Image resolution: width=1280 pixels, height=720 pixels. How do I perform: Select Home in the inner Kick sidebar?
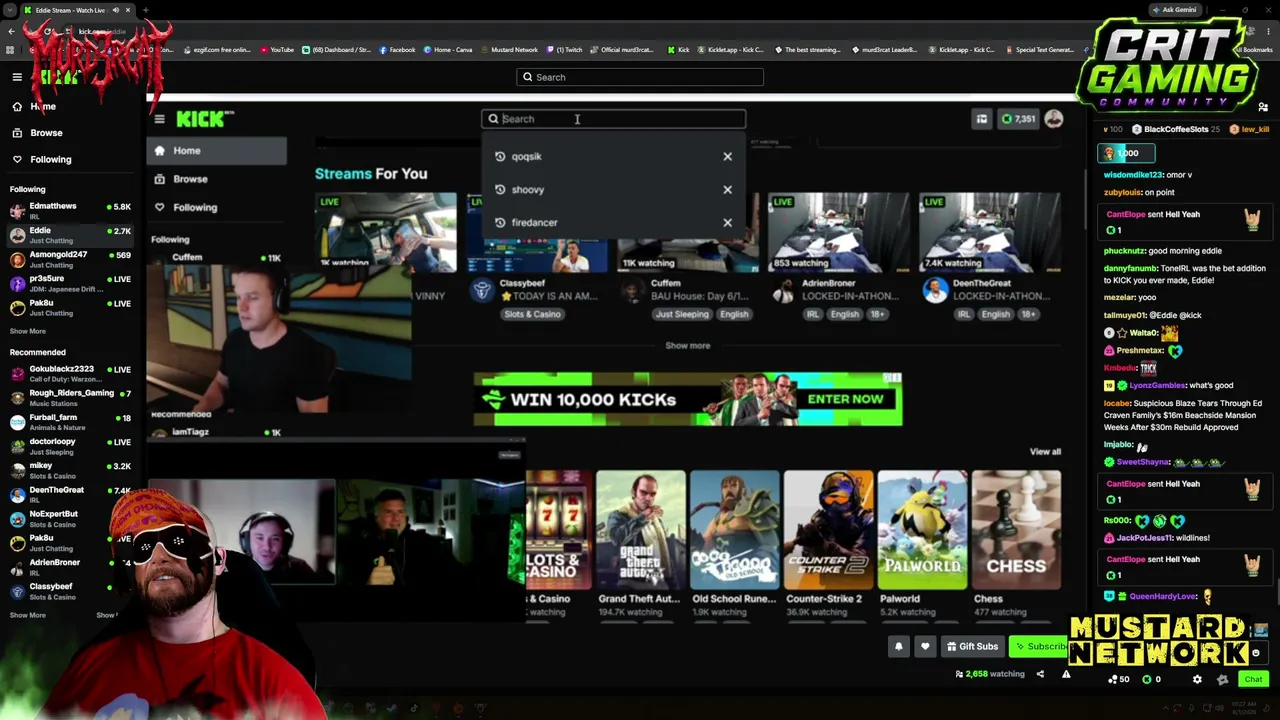(x=217, y=151)
